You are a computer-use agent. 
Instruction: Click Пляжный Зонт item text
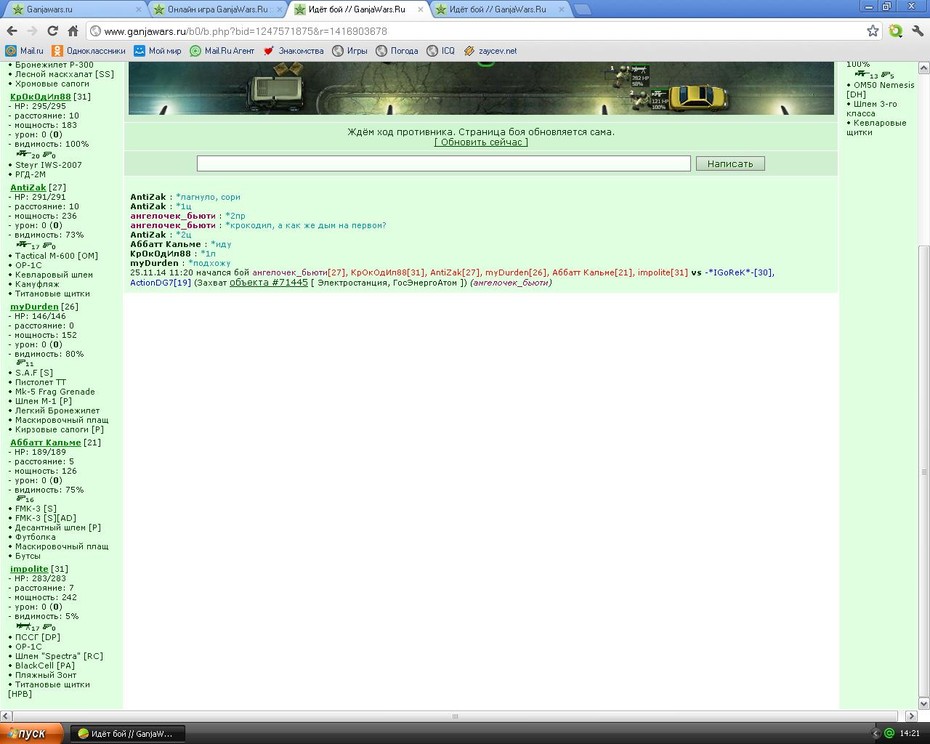click(46, 675)
